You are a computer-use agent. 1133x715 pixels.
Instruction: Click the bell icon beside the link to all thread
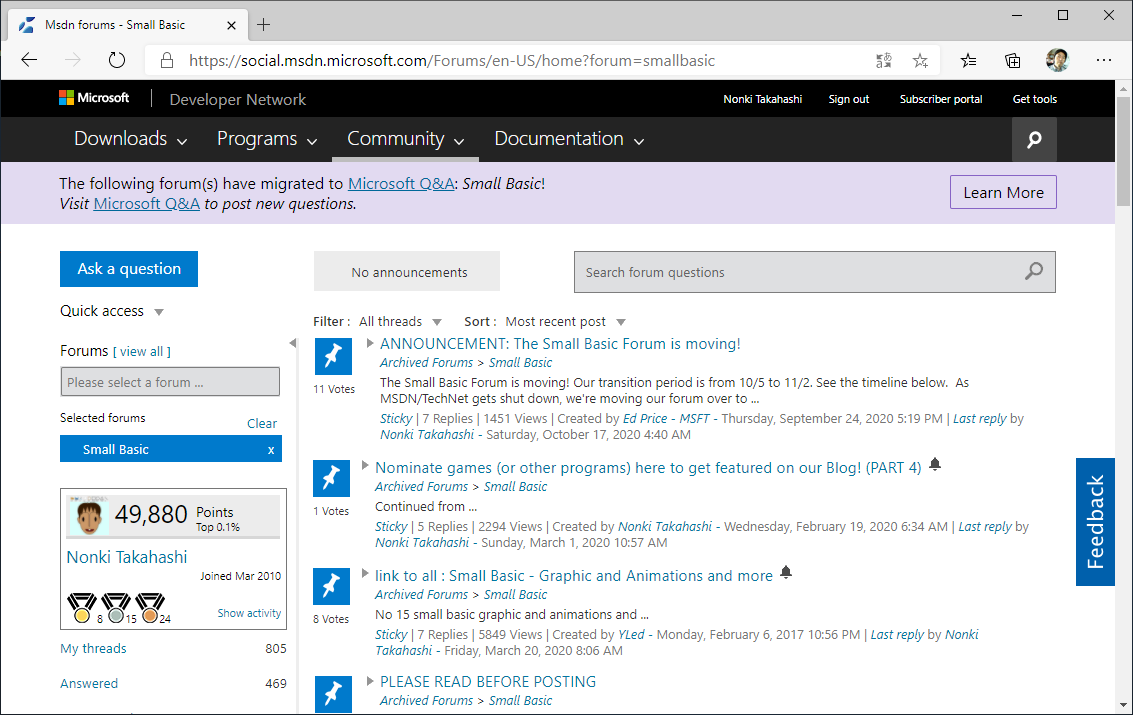786,573
